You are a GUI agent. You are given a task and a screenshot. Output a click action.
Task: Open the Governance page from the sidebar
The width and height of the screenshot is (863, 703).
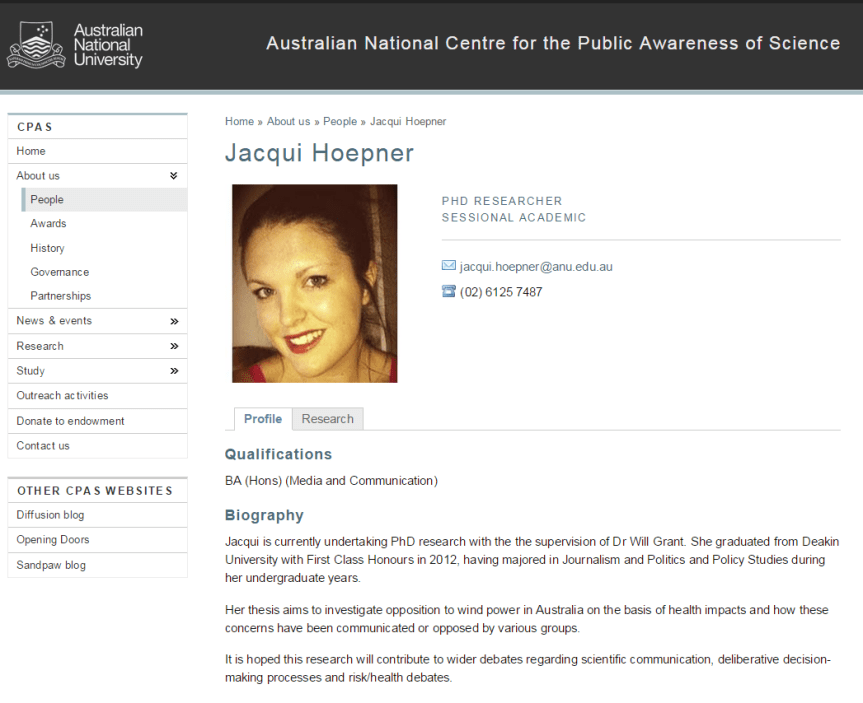pyautogui.click(x=59, y=271)
